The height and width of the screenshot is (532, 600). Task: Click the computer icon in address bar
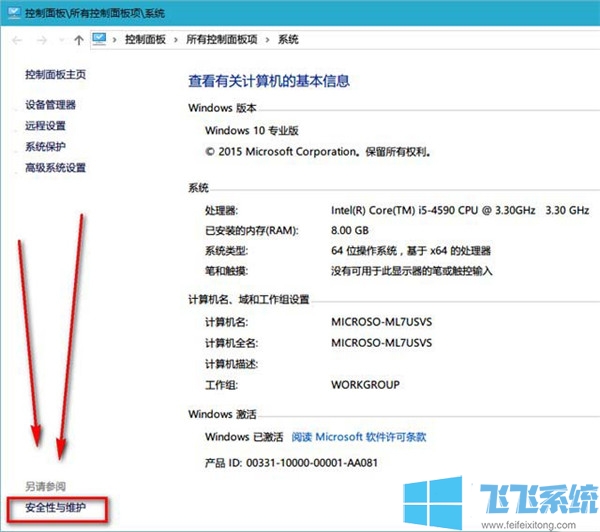tap(99, 39)
